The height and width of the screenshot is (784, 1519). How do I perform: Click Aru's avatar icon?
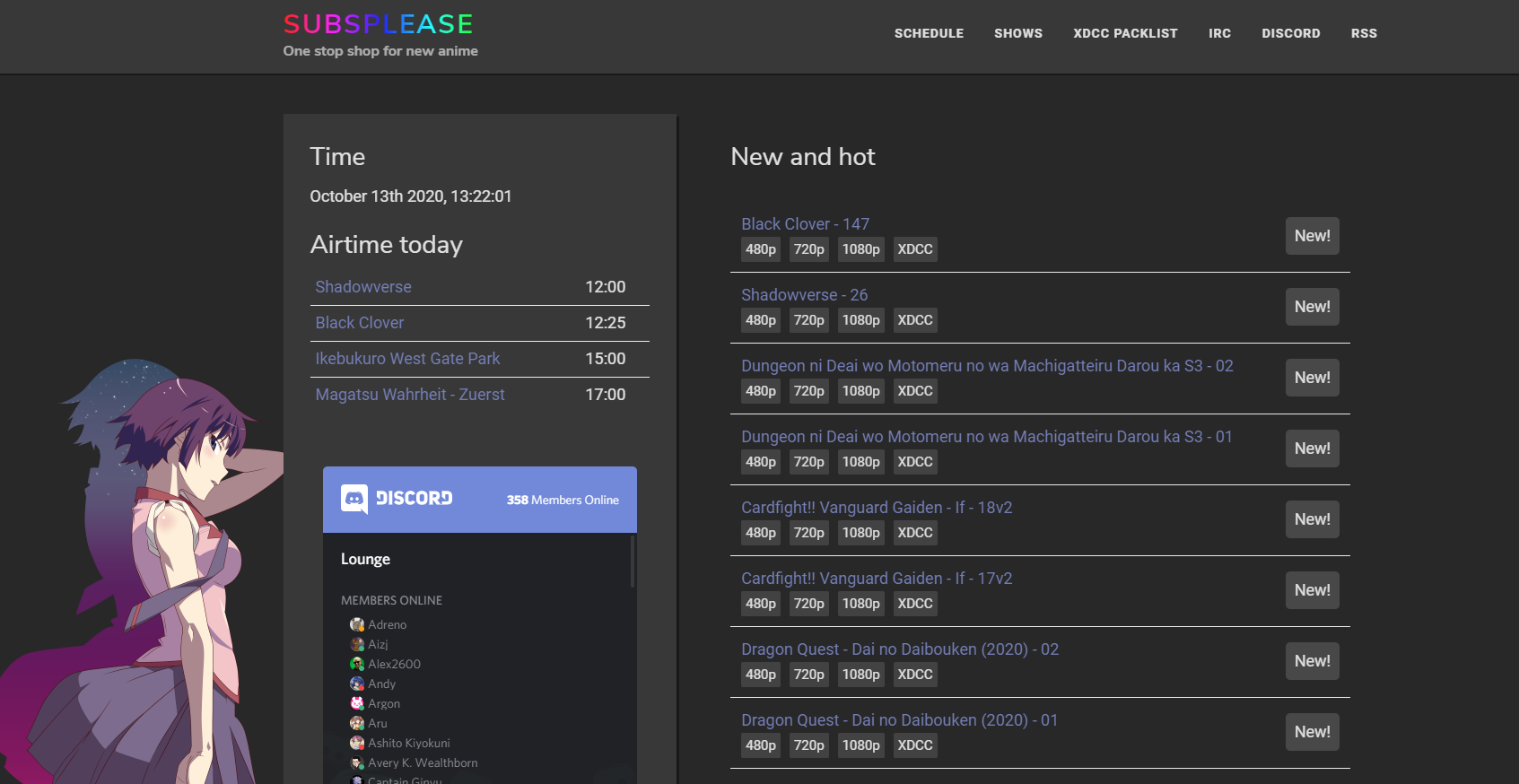tap(357, 723)
